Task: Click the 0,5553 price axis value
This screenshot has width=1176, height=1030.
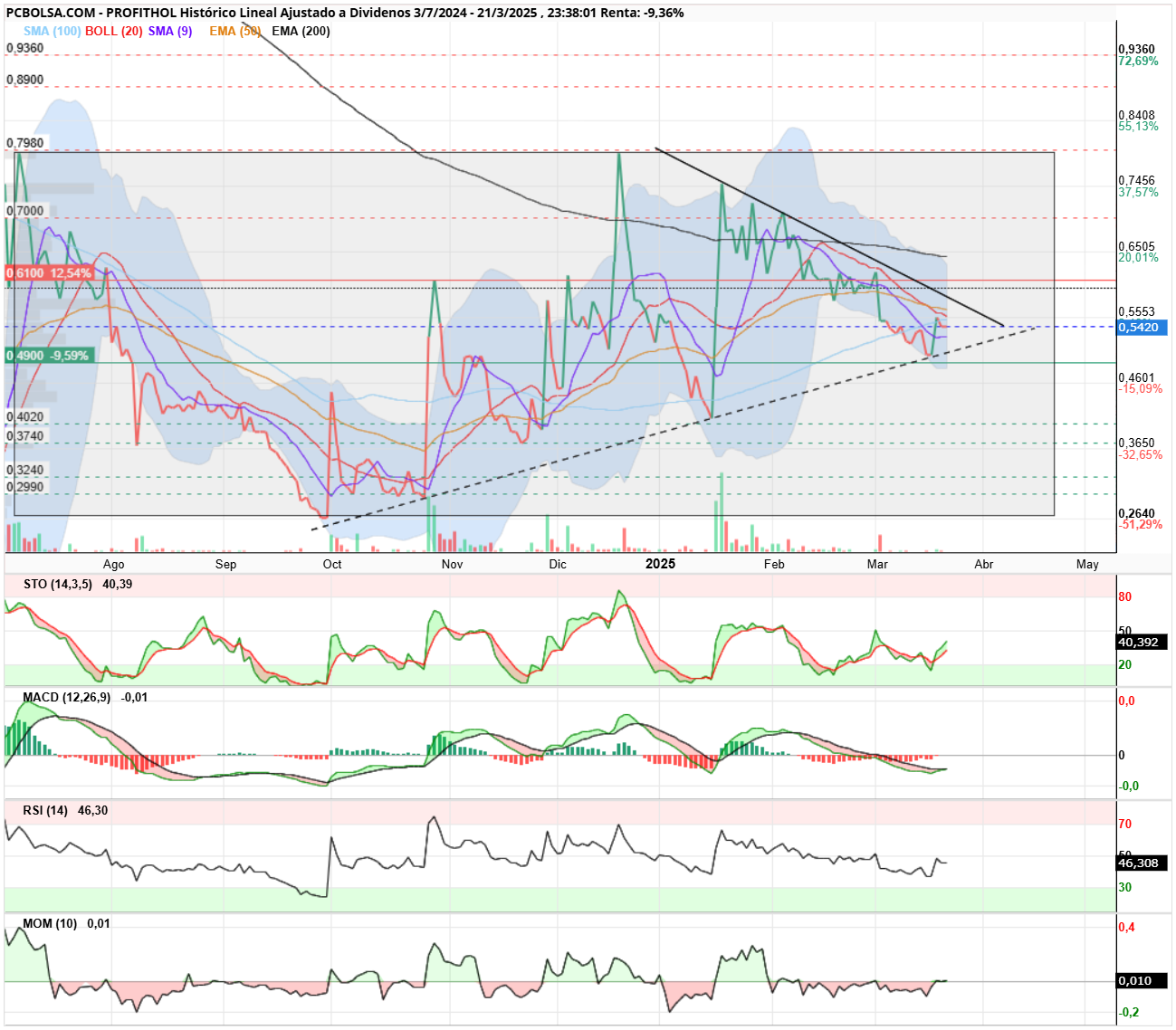Action: (x=1136, y=311)
